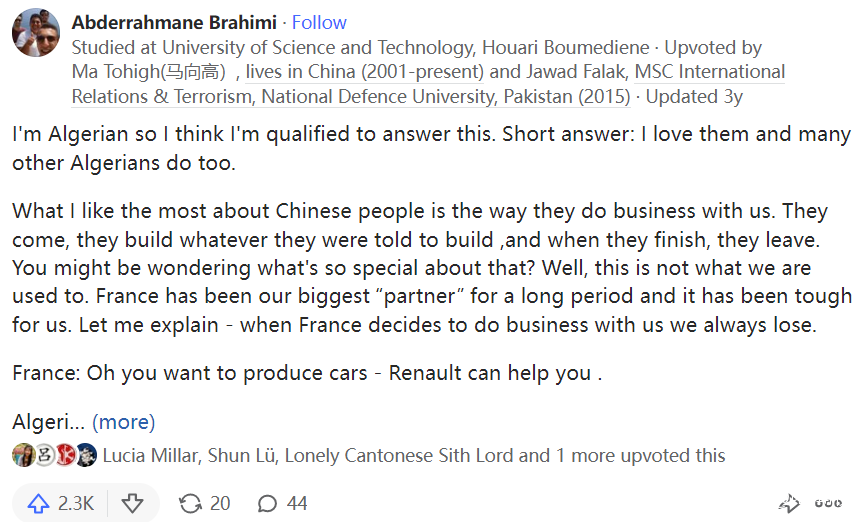Image resolution: width=866 pixels, height=522 pixels.
Task: Click the last upvoter avatar icon
Action: [x=87, y=455]
